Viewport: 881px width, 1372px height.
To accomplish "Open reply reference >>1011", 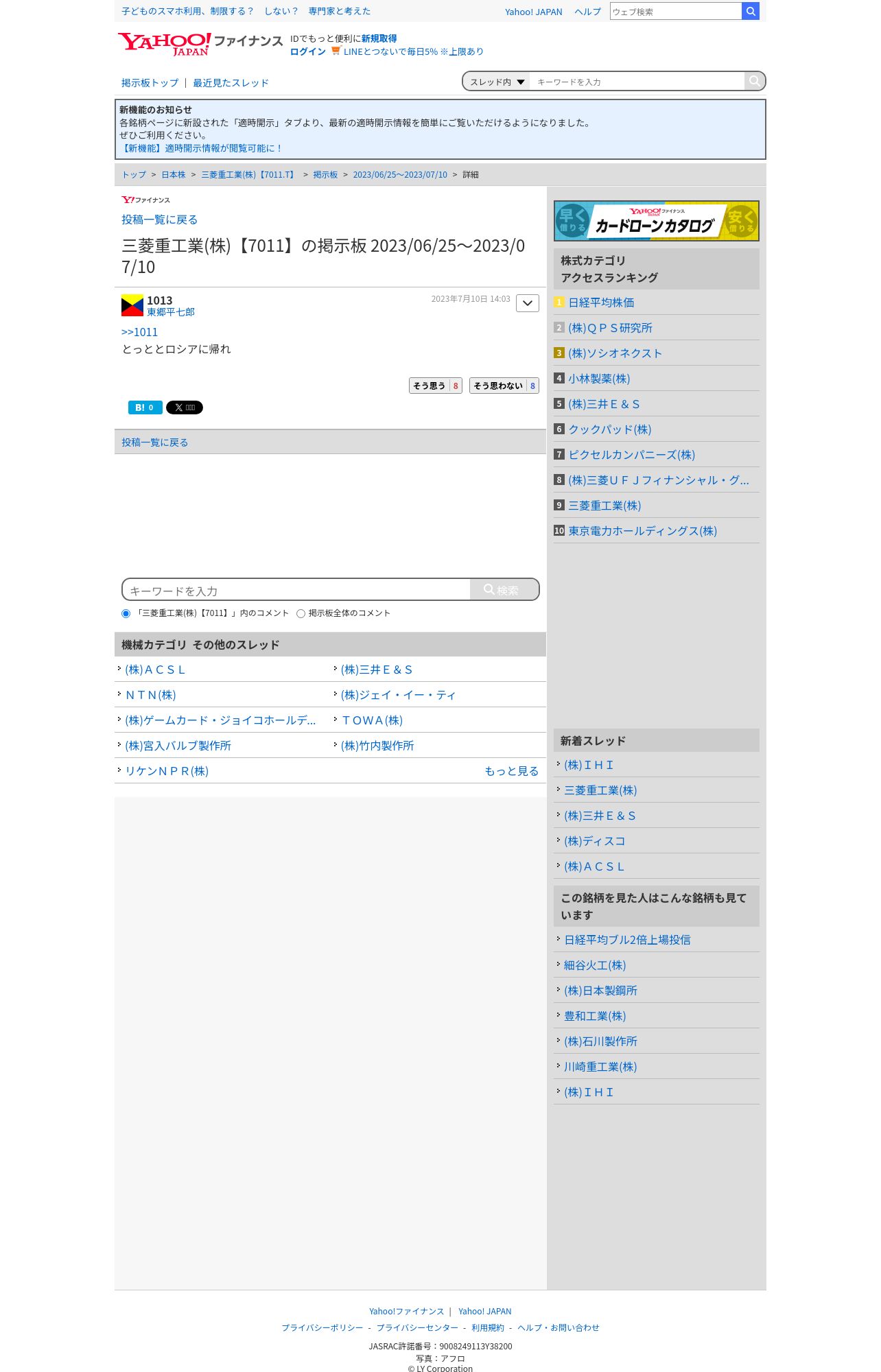I will tap(139, 332).
